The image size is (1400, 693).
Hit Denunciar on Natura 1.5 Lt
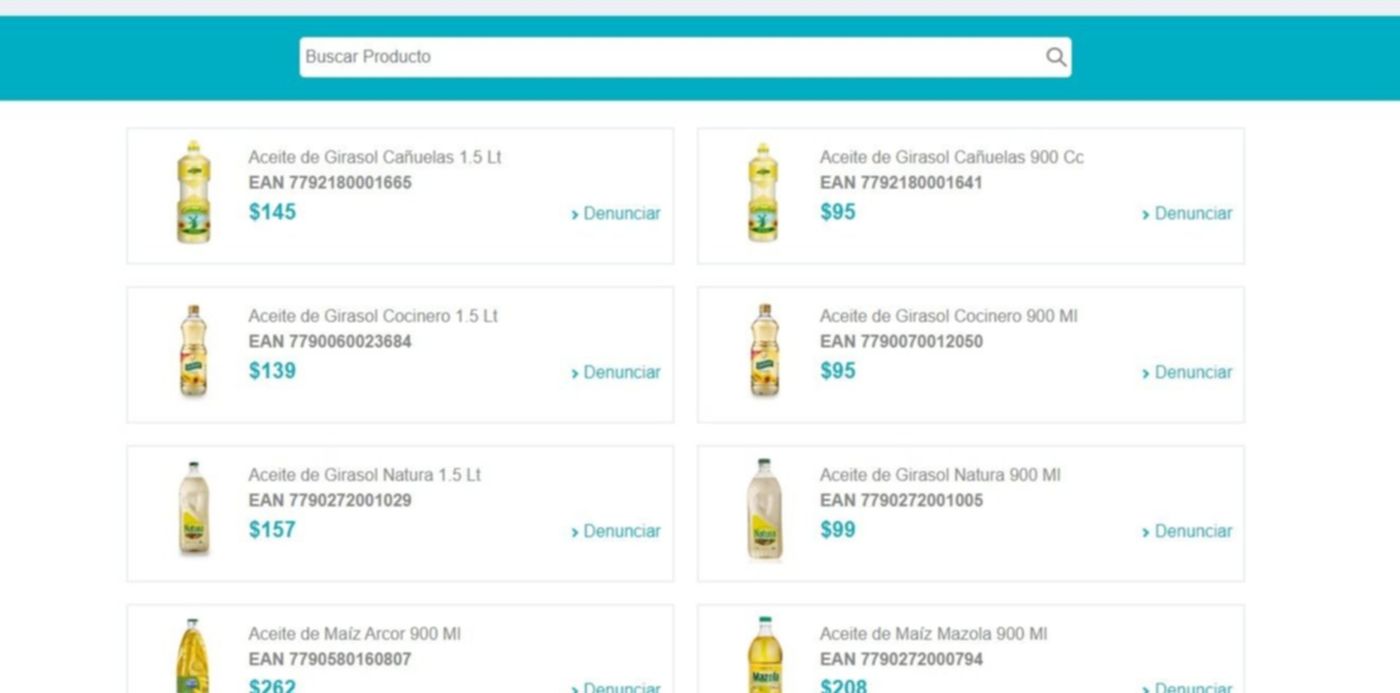pos(616,532)
